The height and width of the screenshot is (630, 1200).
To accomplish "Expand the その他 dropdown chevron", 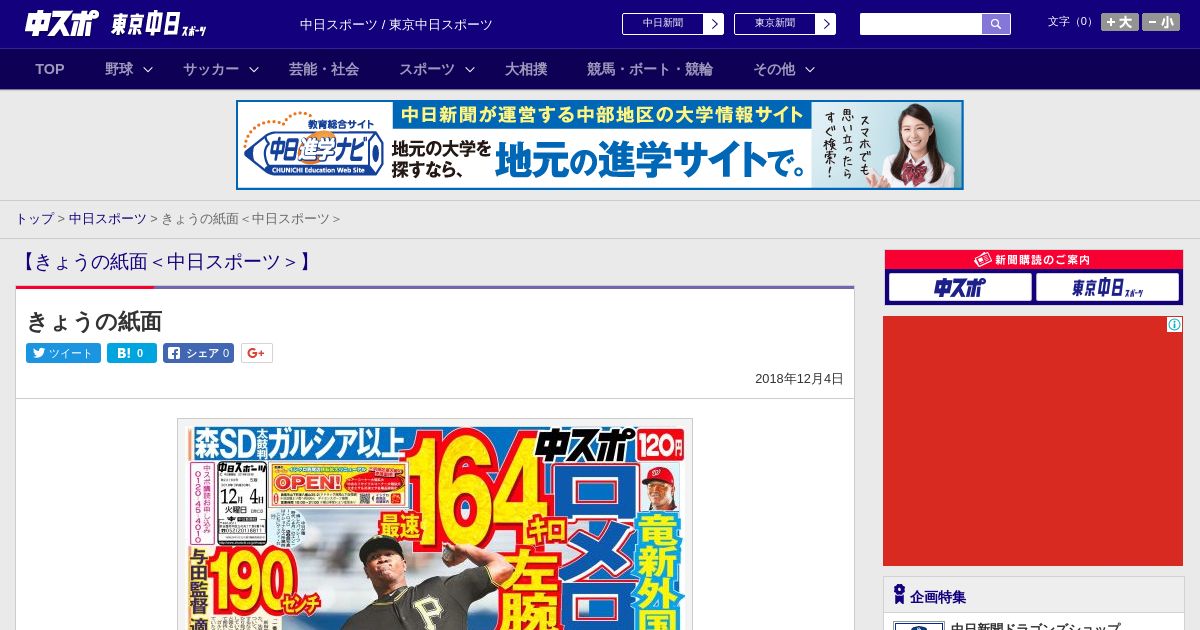I will click(810, 69).
